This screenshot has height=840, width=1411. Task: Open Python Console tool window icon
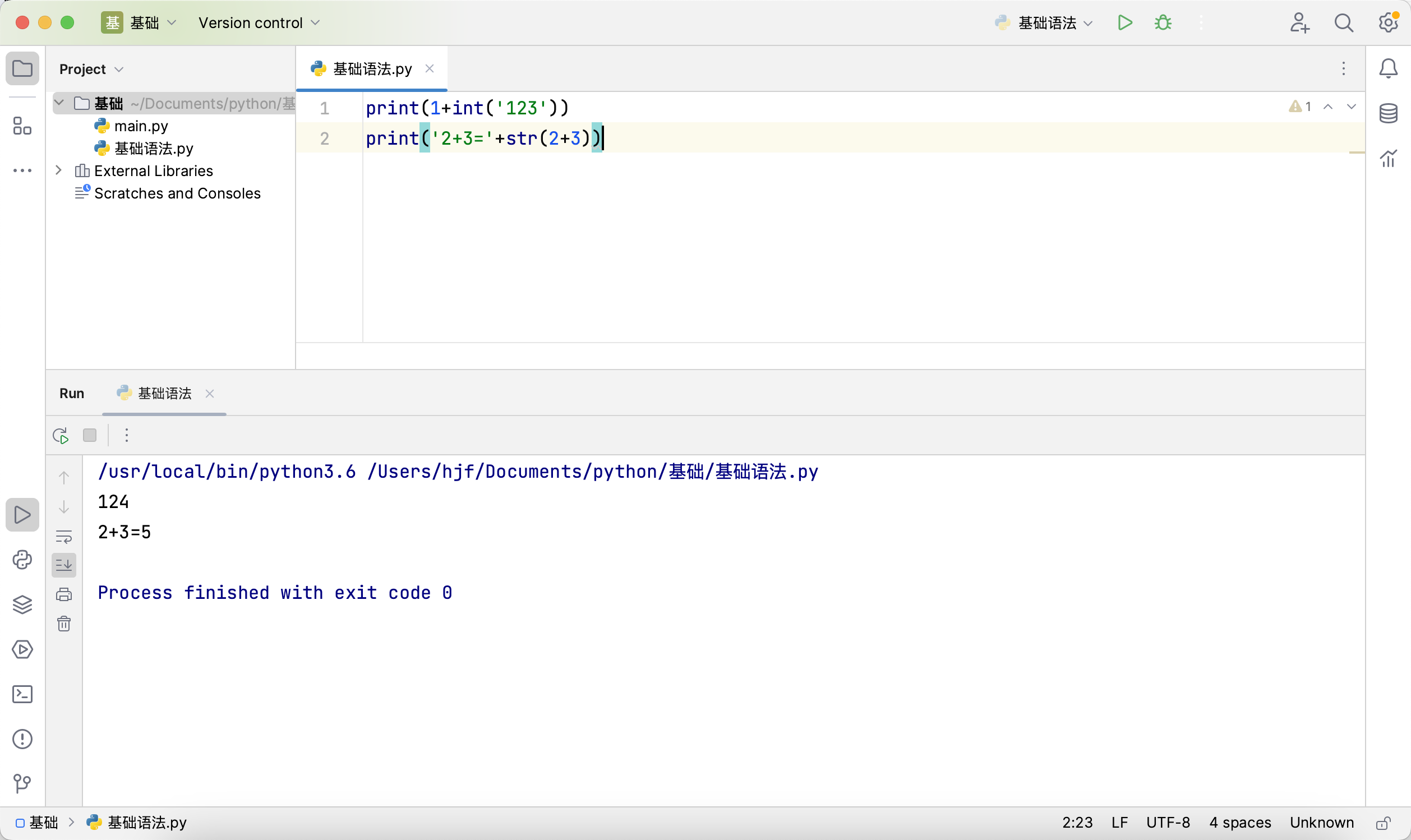click(x=22, y=560)
